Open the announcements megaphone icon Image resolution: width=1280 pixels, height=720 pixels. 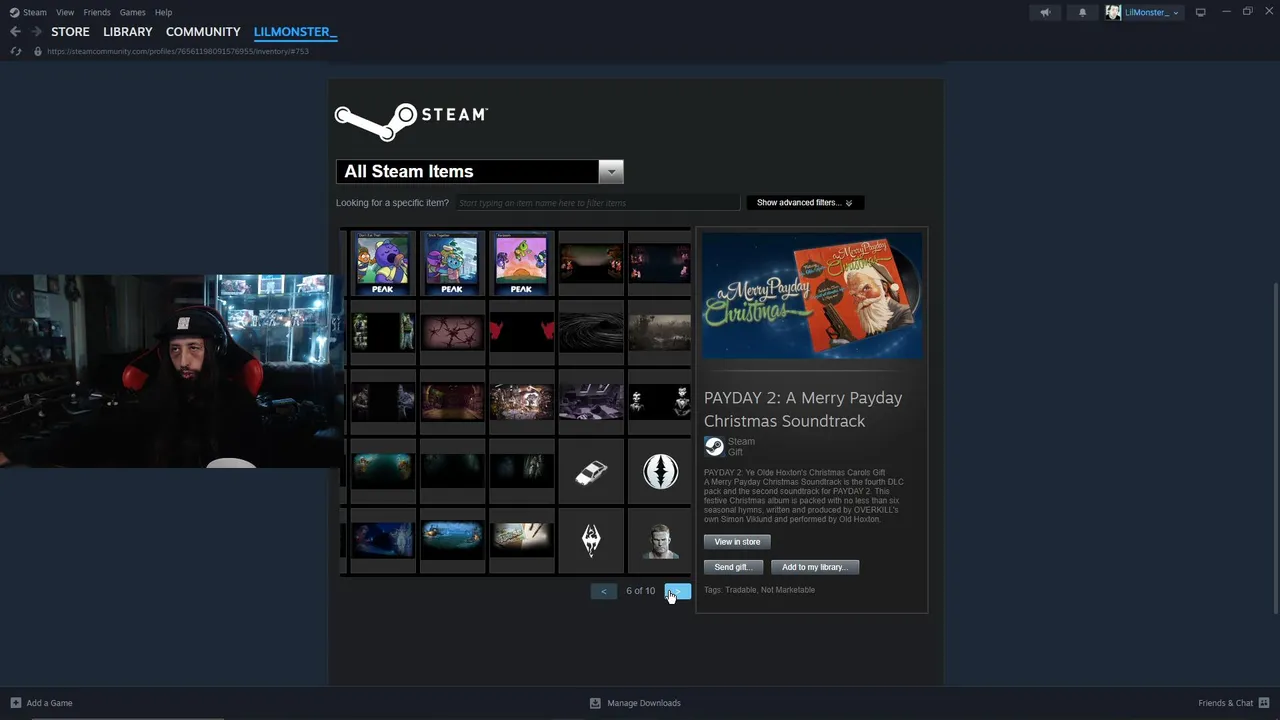(1045, 12)
